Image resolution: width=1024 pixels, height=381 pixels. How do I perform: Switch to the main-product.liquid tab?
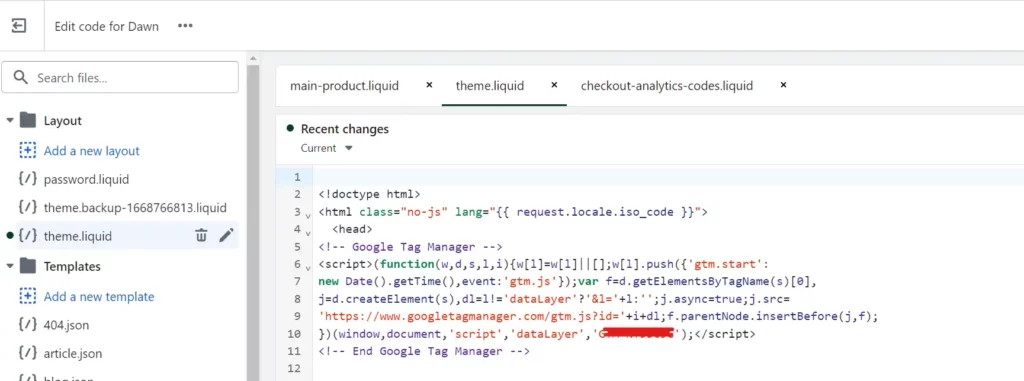pos(344,86)
